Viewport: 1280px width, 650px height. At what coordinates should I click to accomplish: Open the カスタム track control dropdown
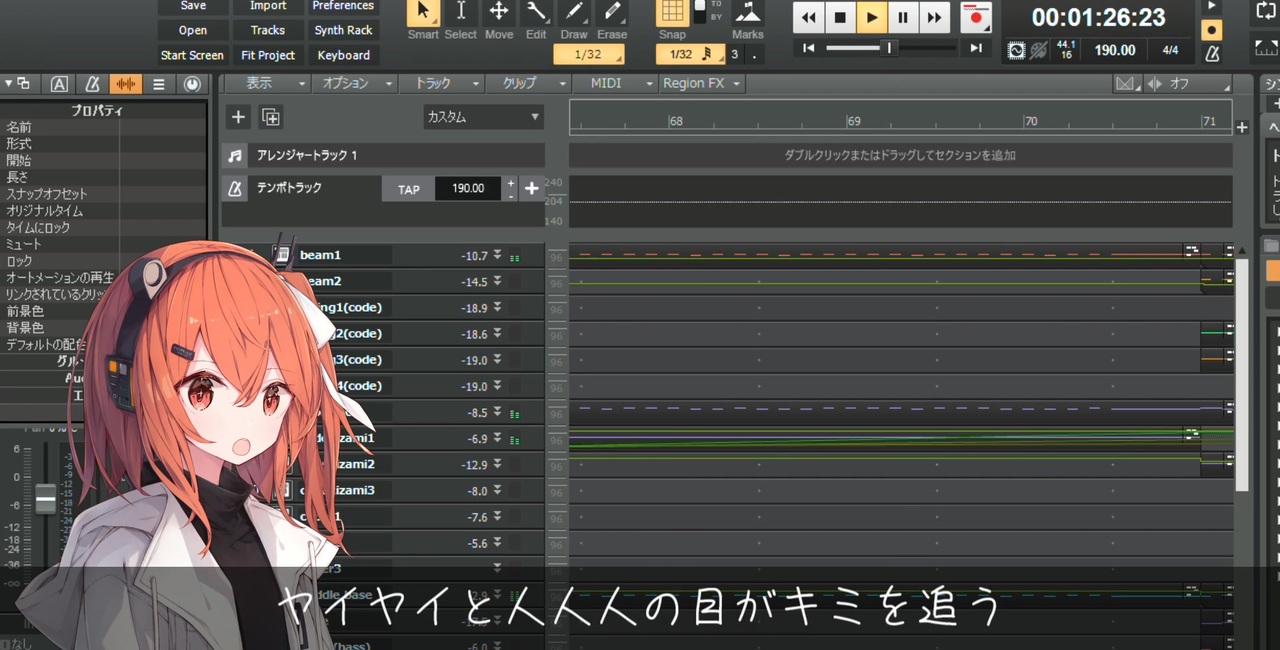(x=484, y=117)
